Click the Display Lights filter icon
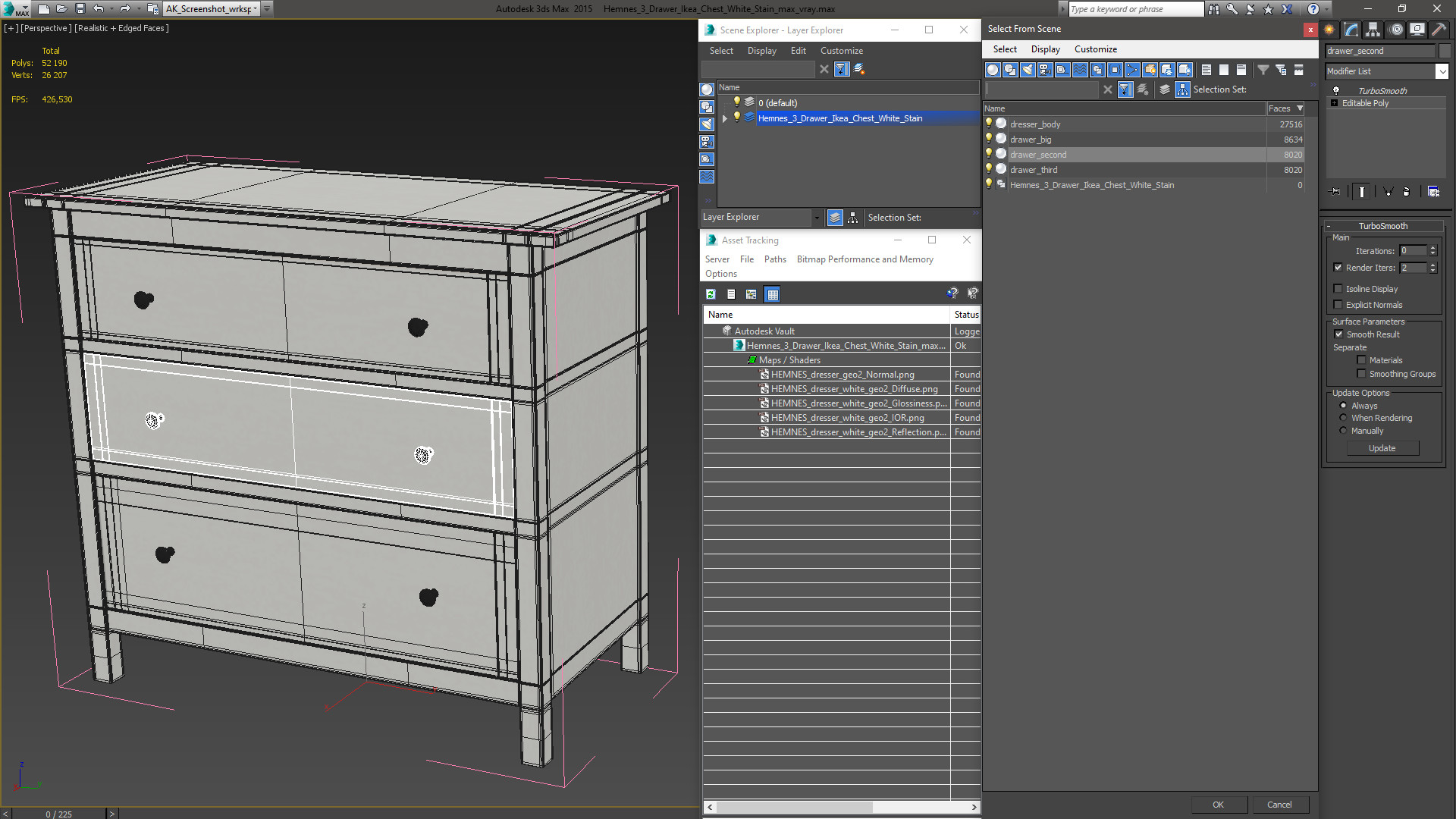Image resolution: width=1456 pixels, height=819 pixels. click(1028, 70)
